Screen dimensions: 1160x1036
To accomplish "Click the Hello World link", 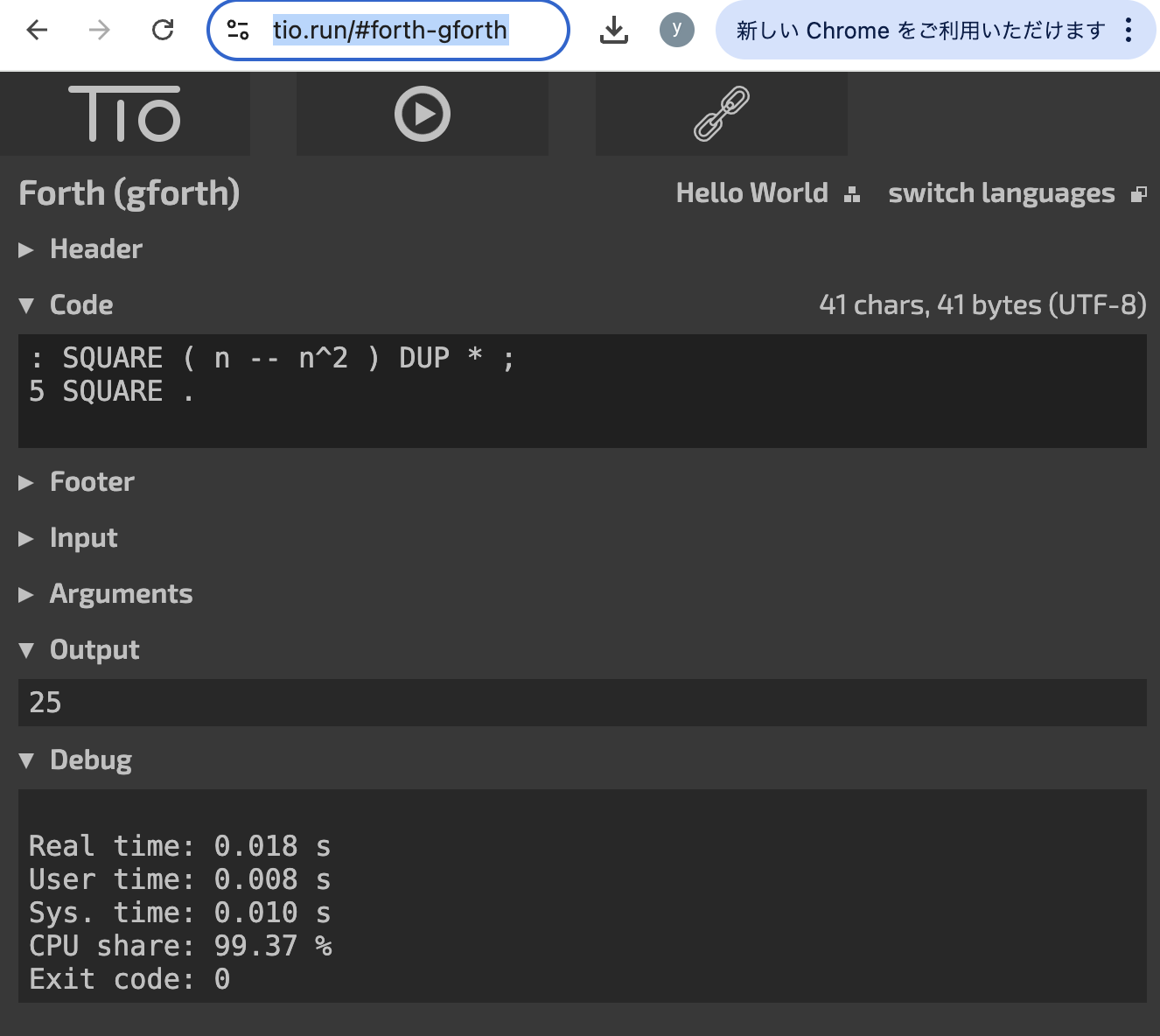I will (751, 193).
